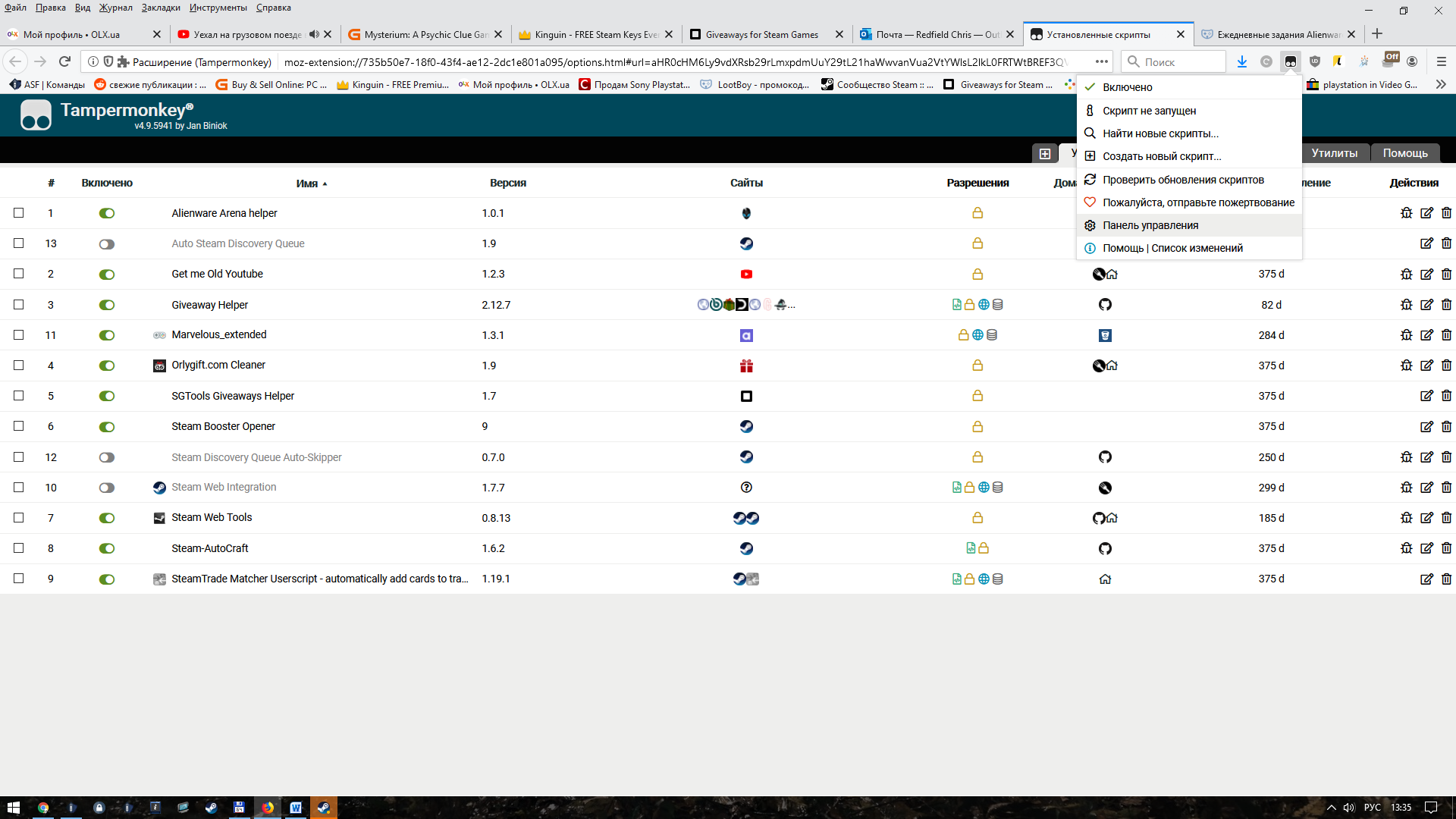Switch to the Утилиты tab
The height and width of the screenshot is (819, 1456).
[1335, 153]
